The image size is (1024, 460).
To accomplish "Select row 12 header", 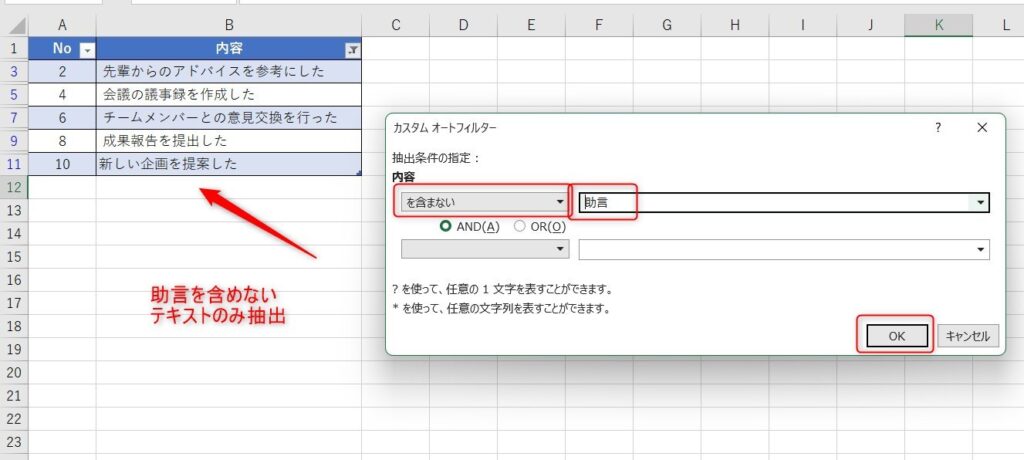I will pyautogui.click(x=14, y=188).
